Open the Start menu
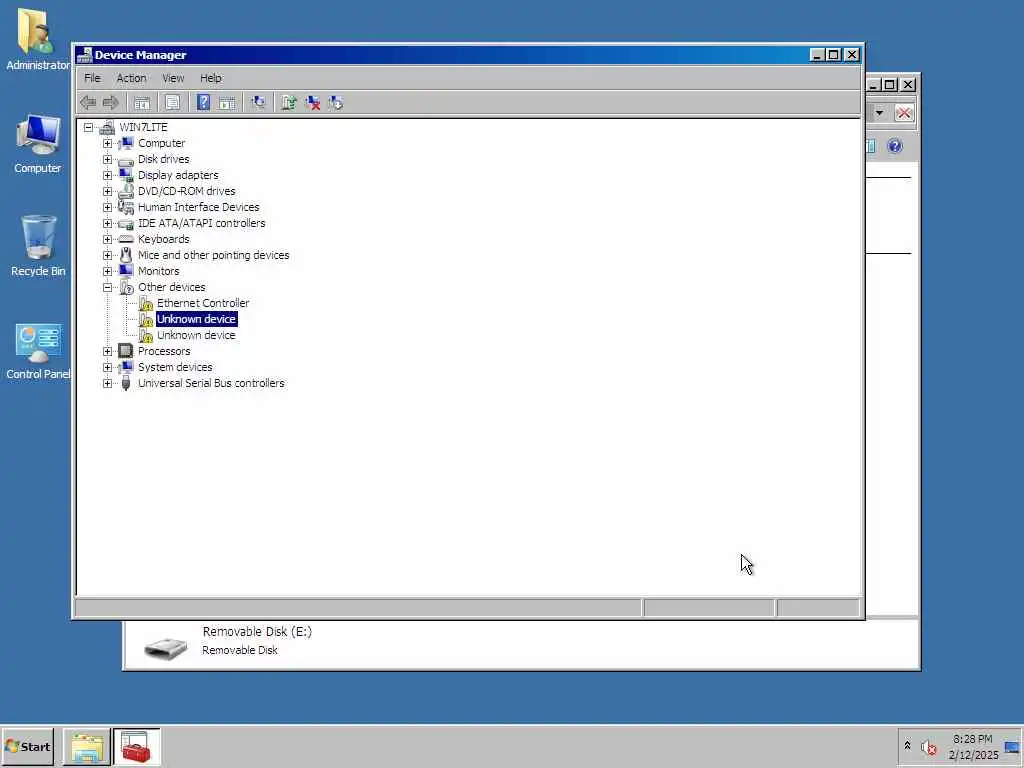 click(27, 746)
